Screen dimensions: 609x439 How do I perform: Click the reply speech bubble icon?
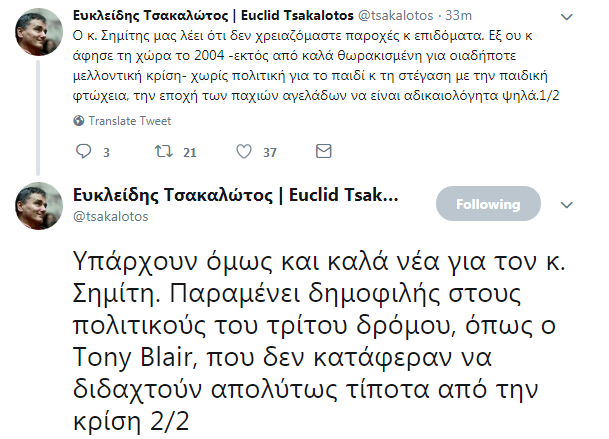[x=84, y=152]
